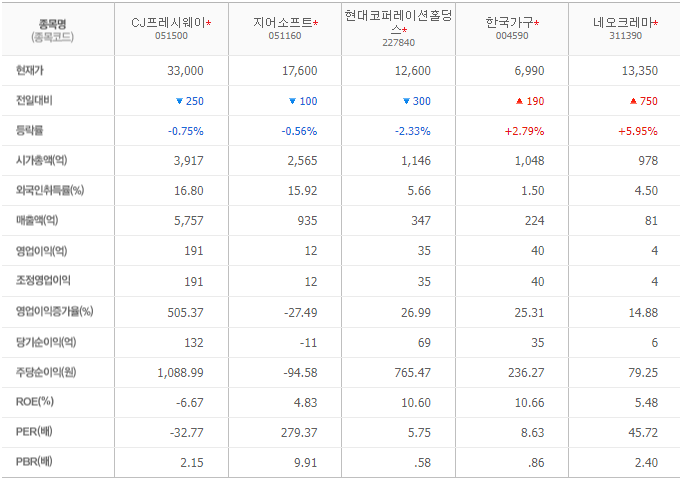Click EPS value 1,088.99
Viewport: 680px width, 479px height.
(180, 373)
